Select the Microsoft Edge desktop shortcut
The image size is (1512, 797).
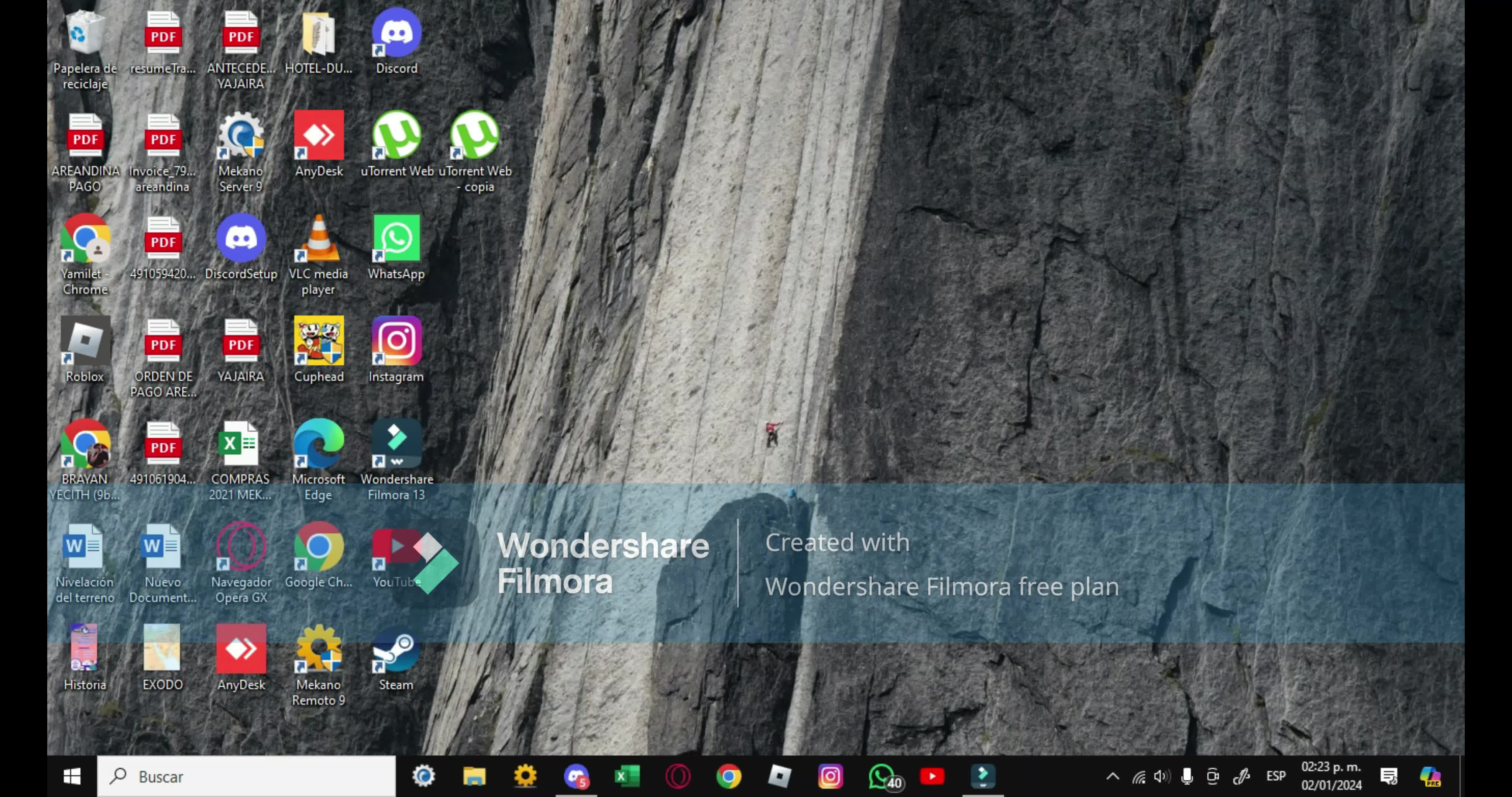coord(318,461)
